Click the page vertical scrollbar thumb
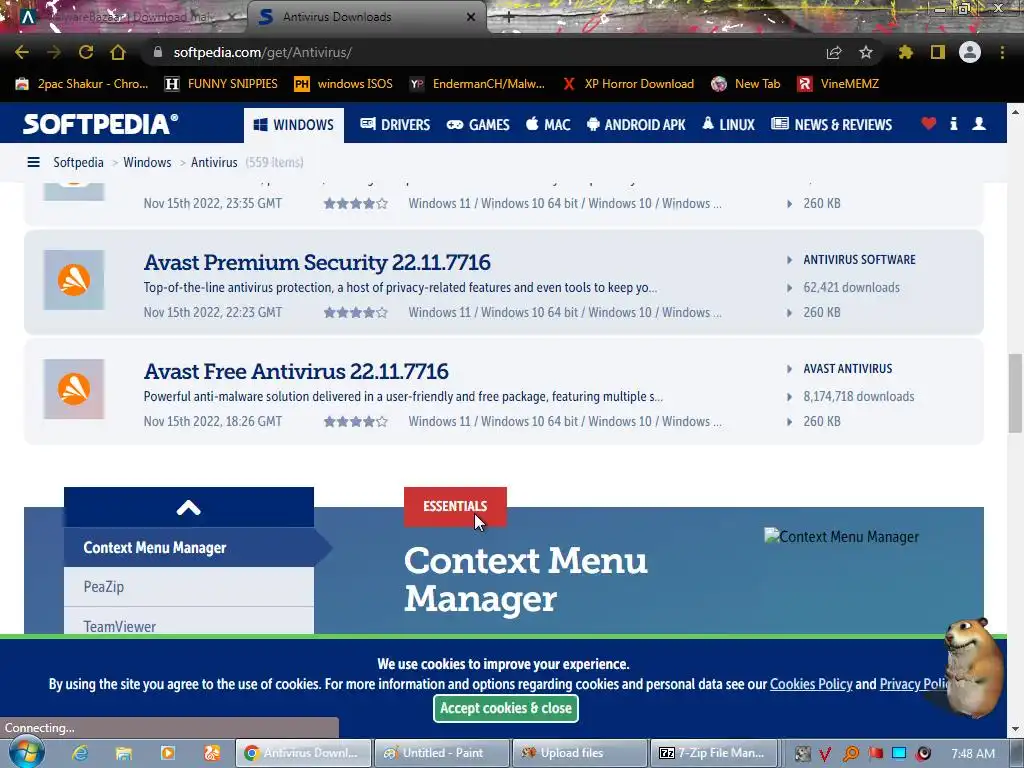The width and height of the screenshot is (1024, 768). (1015, 393)
